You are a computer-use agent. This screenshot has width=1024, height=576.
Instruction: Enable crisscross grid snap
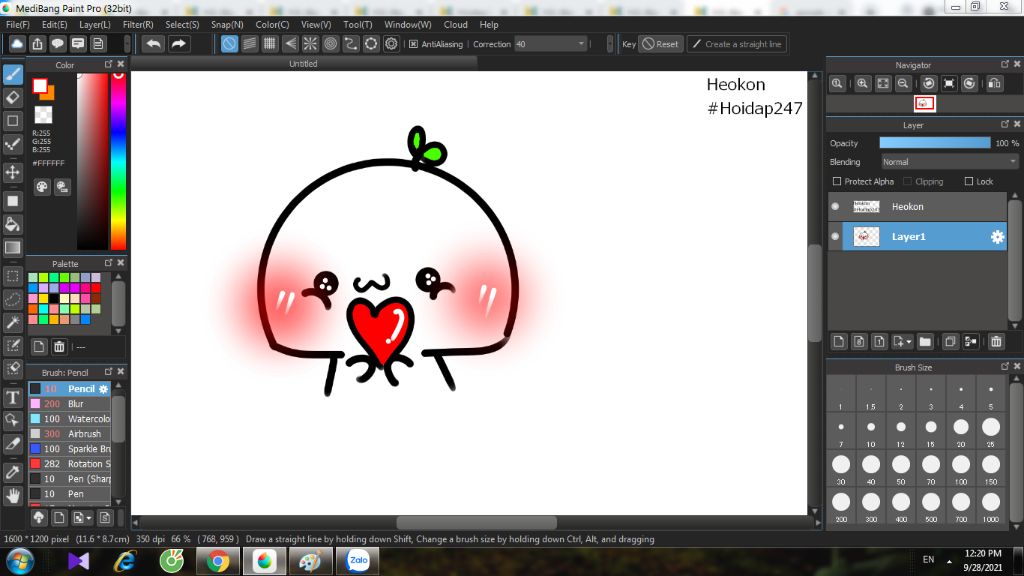(270, 44)
